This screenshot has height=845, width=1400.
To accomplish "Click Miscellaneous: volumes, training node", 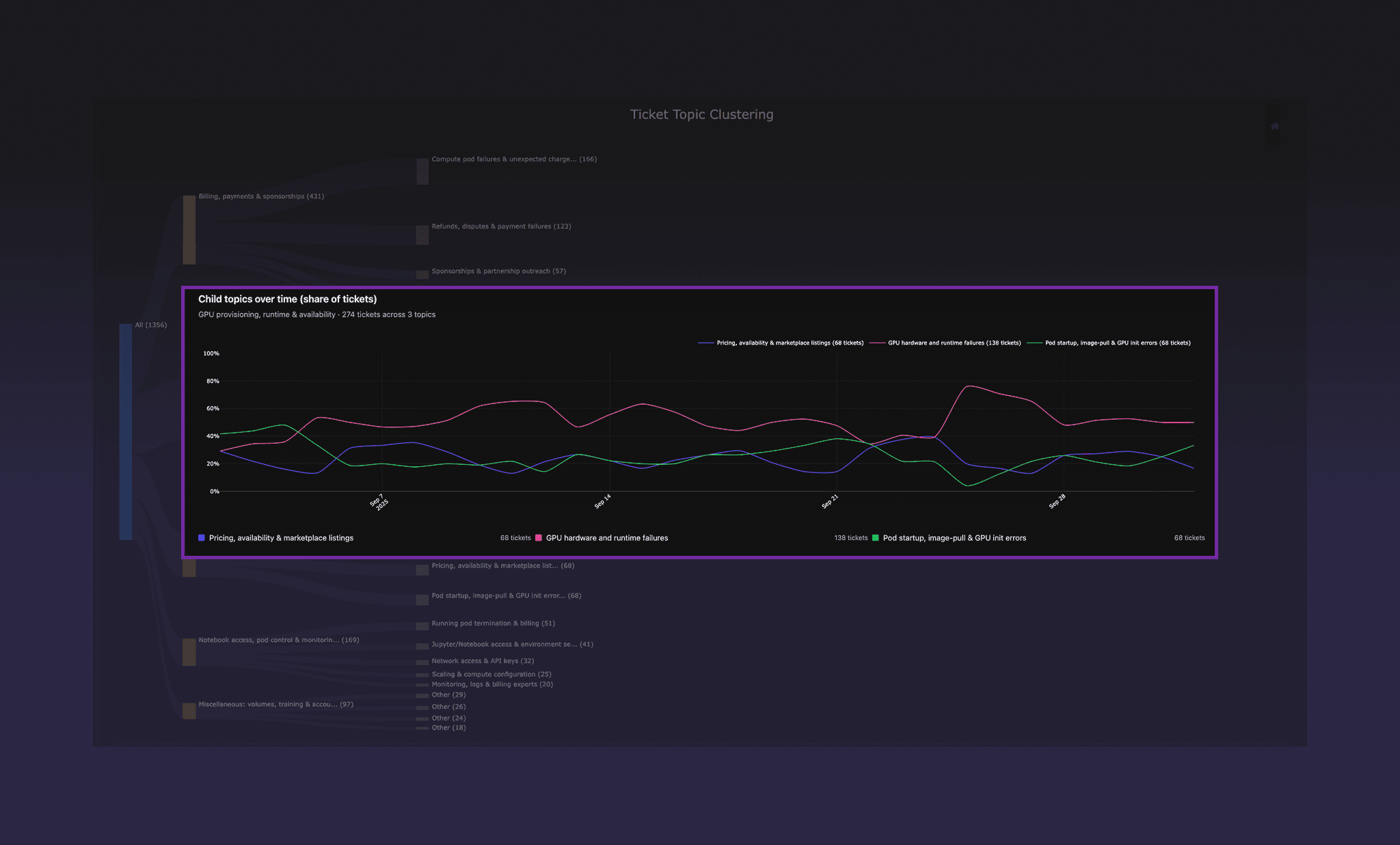I will (x=189, y=711).
